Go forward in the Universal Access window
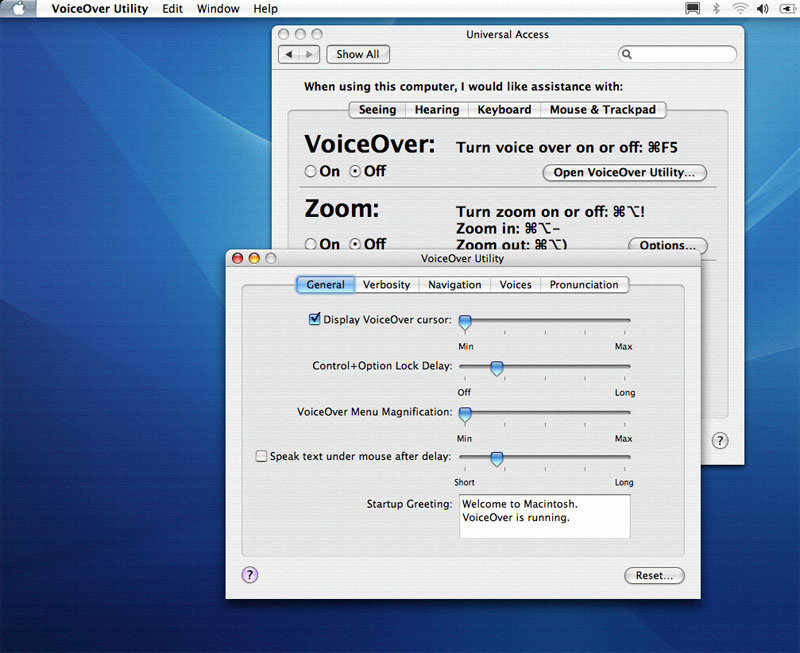Image resolution: width=800 pixels, height=653 pixels. 309,55
